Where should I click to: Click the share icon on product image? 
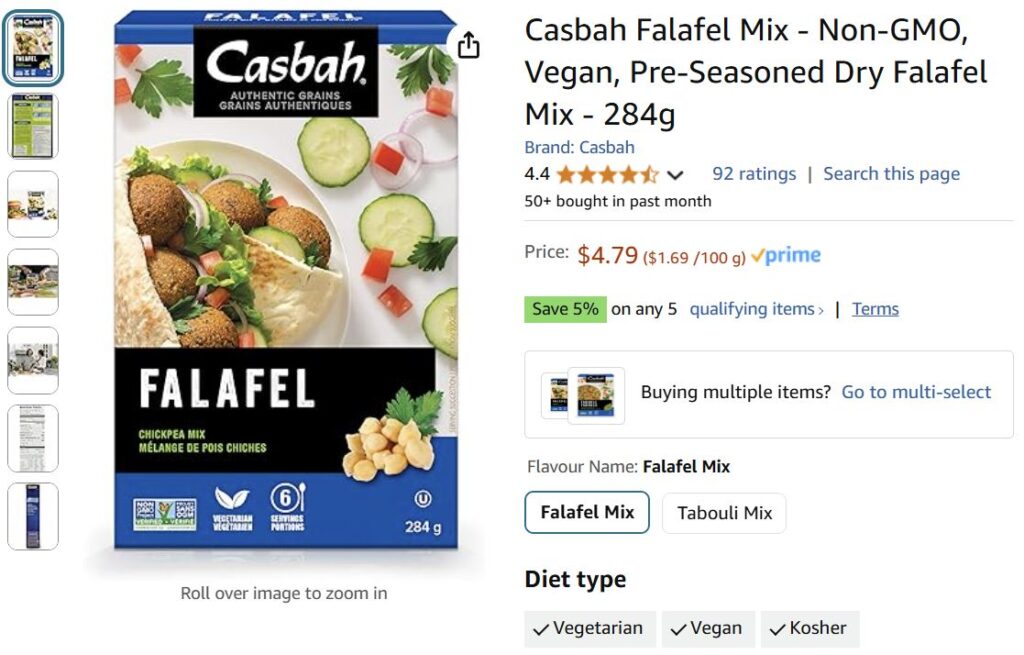click(x=469, y=45)
